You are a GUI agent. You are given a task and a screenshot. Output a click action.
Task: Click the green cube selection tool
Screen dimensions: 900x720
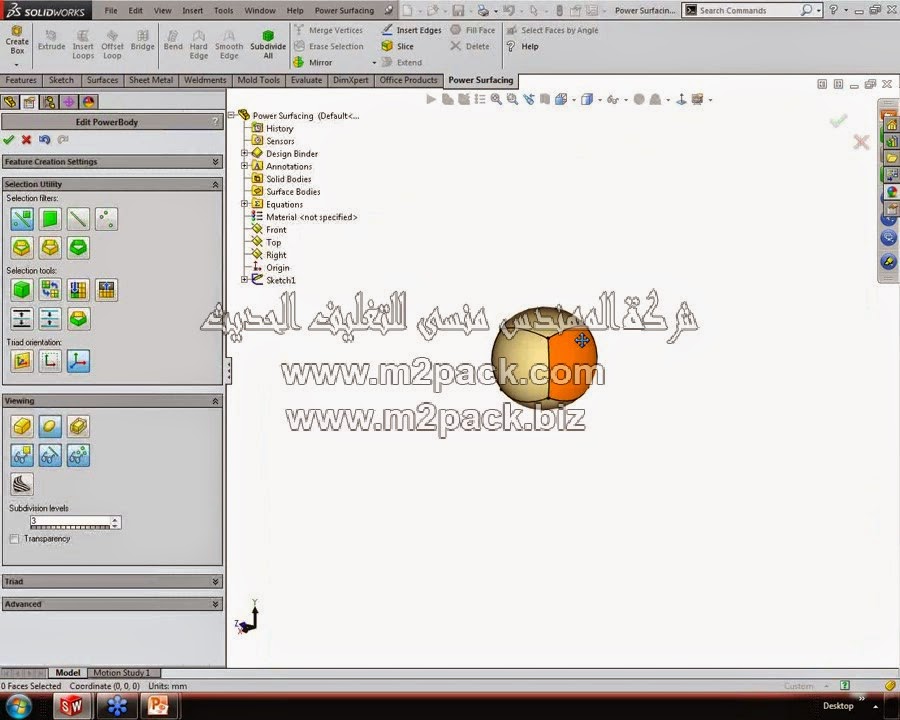pyautogui.click(x=22, y=290)
